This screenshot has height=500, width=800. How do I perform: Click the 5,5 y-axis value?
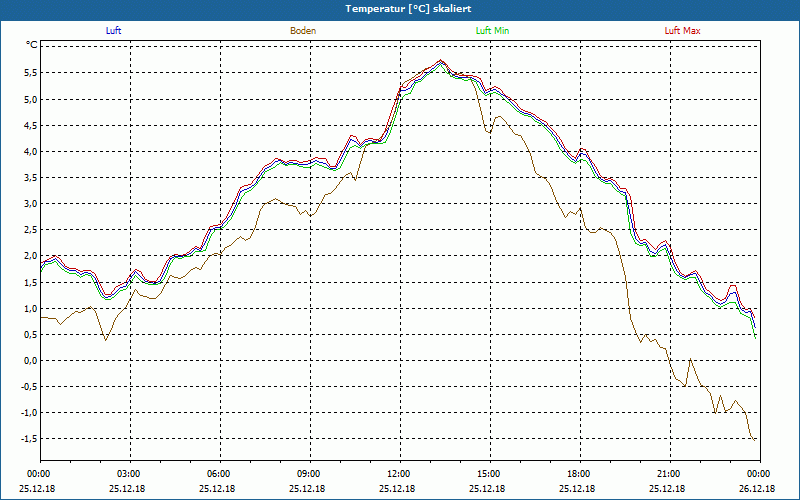pyautogui.click(x=31, y=73)
